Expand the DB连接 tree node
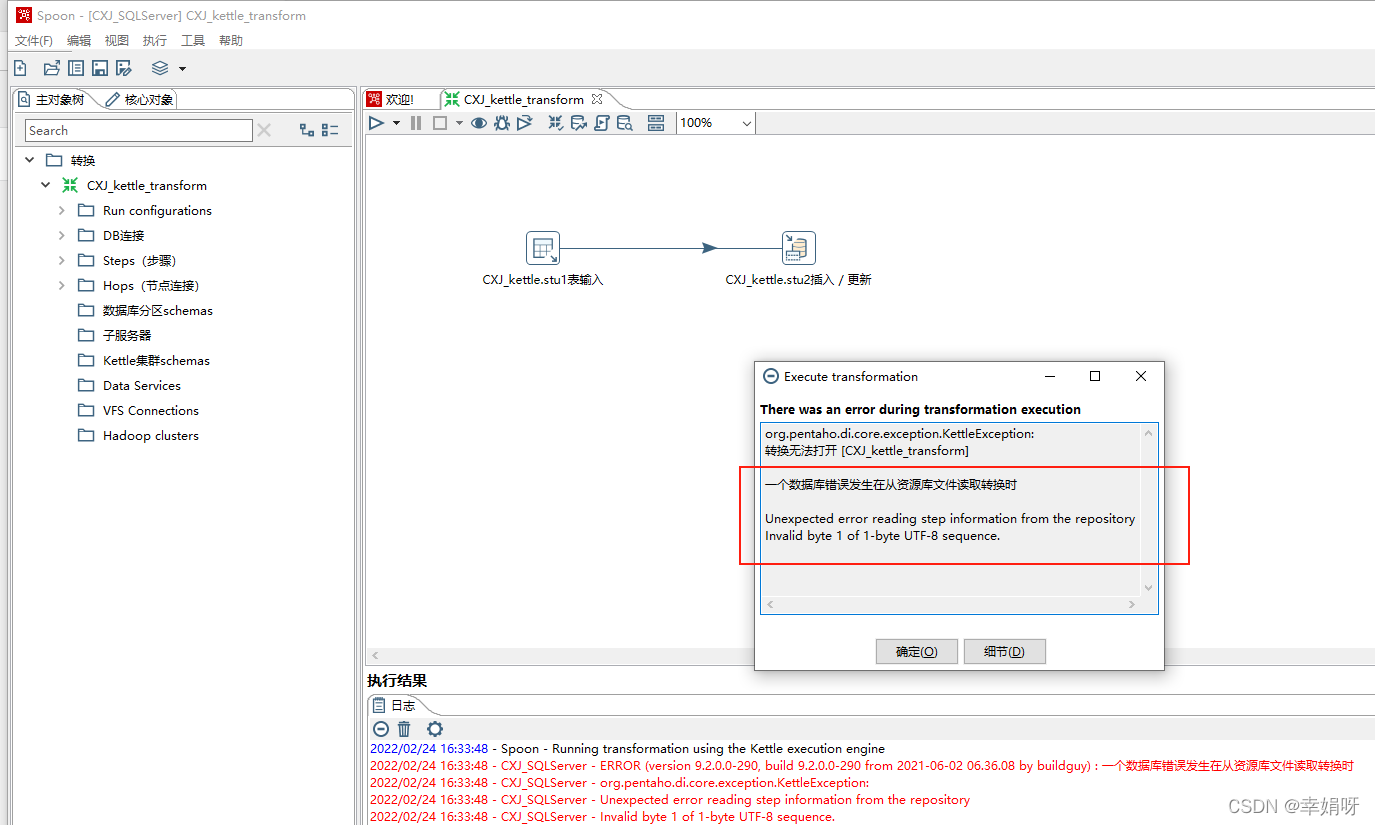 pos(60,235)
